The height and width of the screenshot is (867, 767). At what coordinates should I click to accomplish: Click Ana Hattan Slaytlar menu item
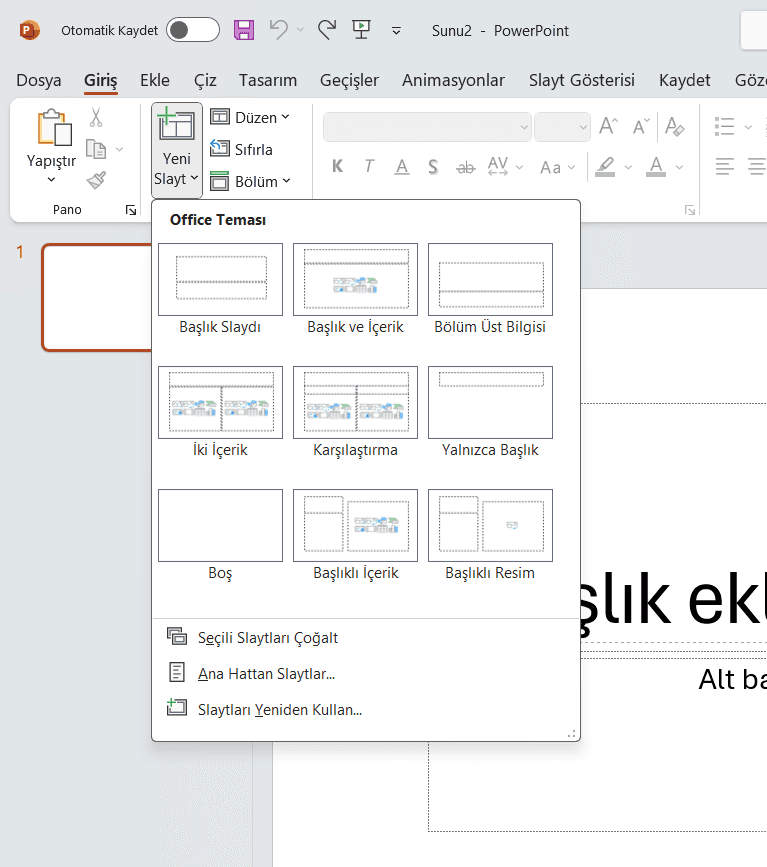click(x=366, y=673)
